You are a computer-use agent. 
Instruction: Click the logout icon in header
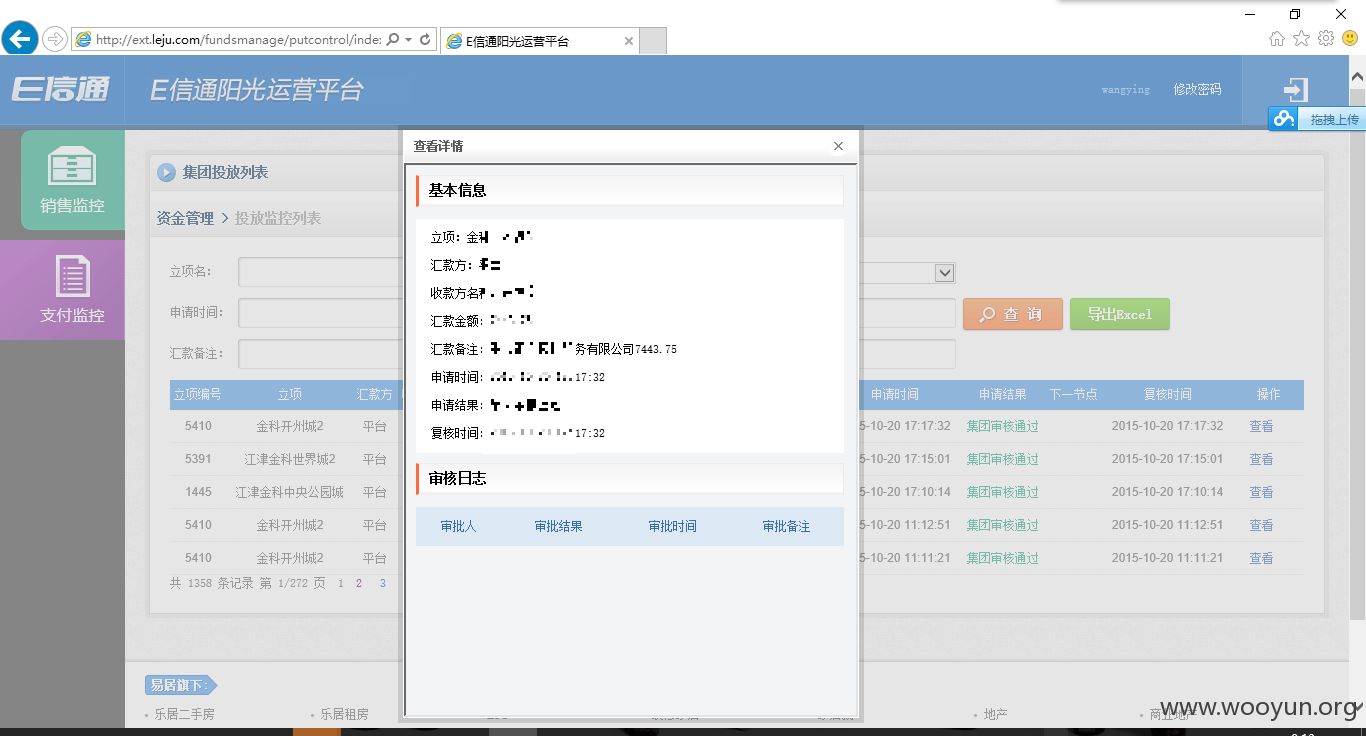[1295, 90]
